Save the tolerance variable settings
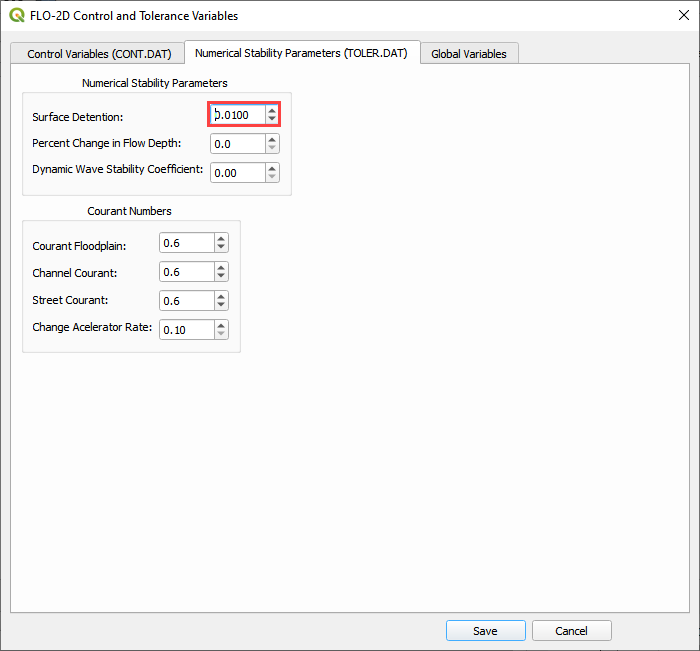This screenshot has height=651, width=700. pyautogui.click(x=485, y=631)
